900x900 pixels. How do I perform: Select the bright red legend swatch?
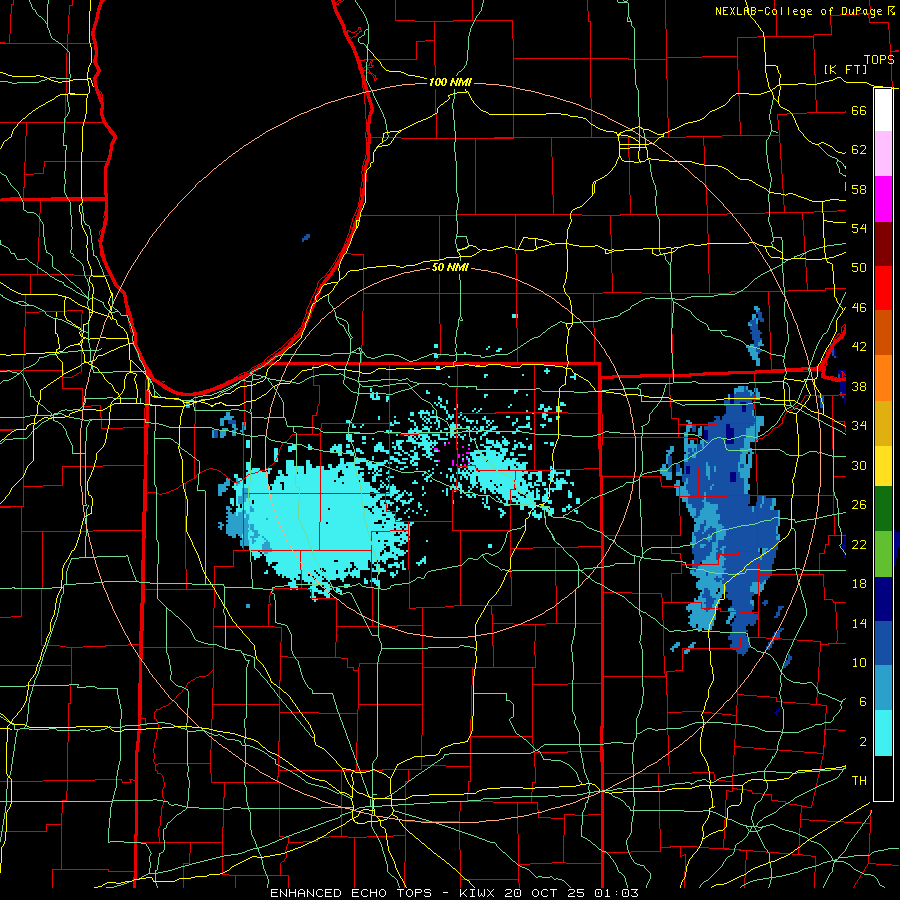pyautogui.click(x=883, y=288)
